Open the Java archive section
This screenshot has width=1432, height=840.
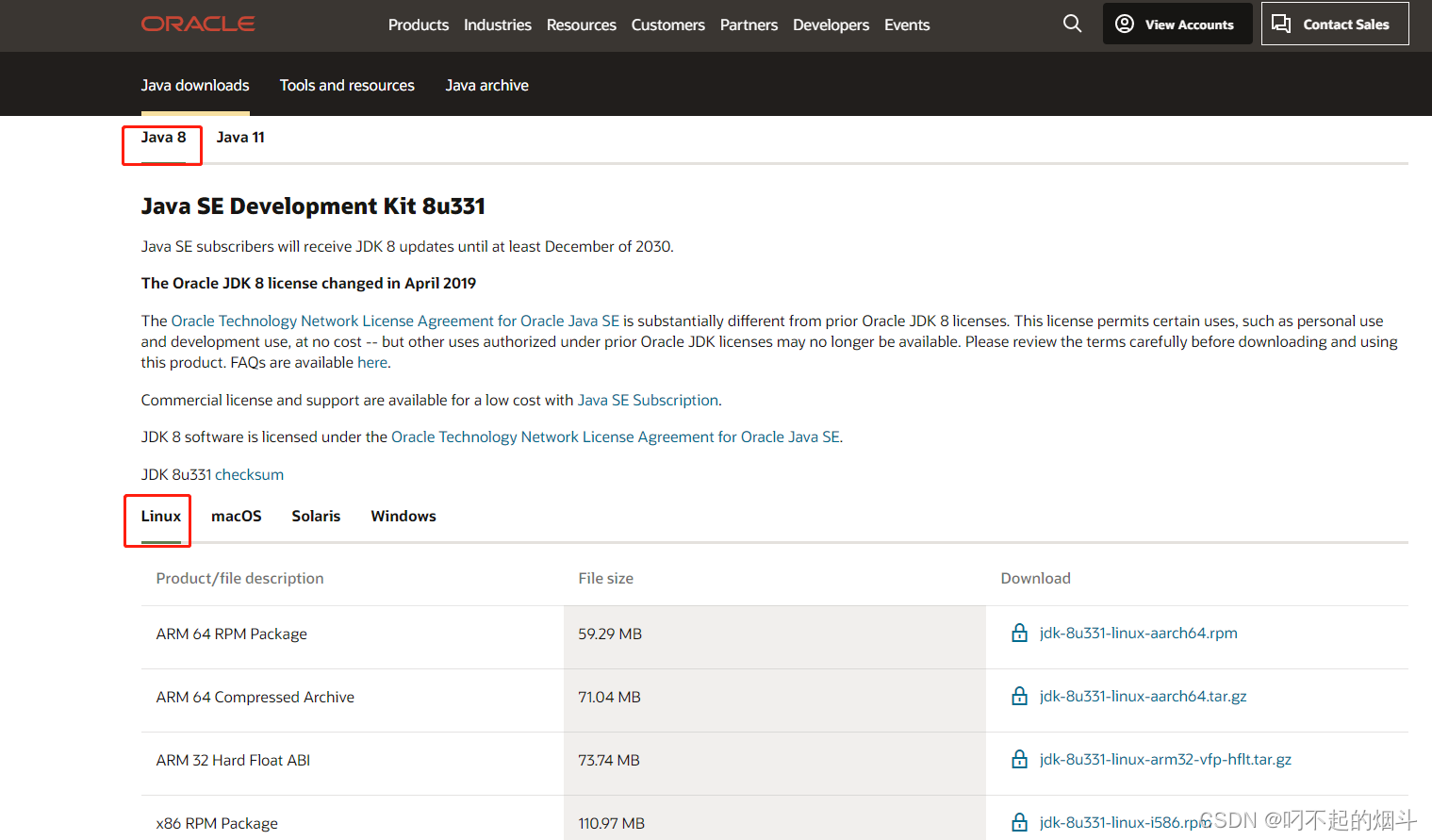(487, 85)
